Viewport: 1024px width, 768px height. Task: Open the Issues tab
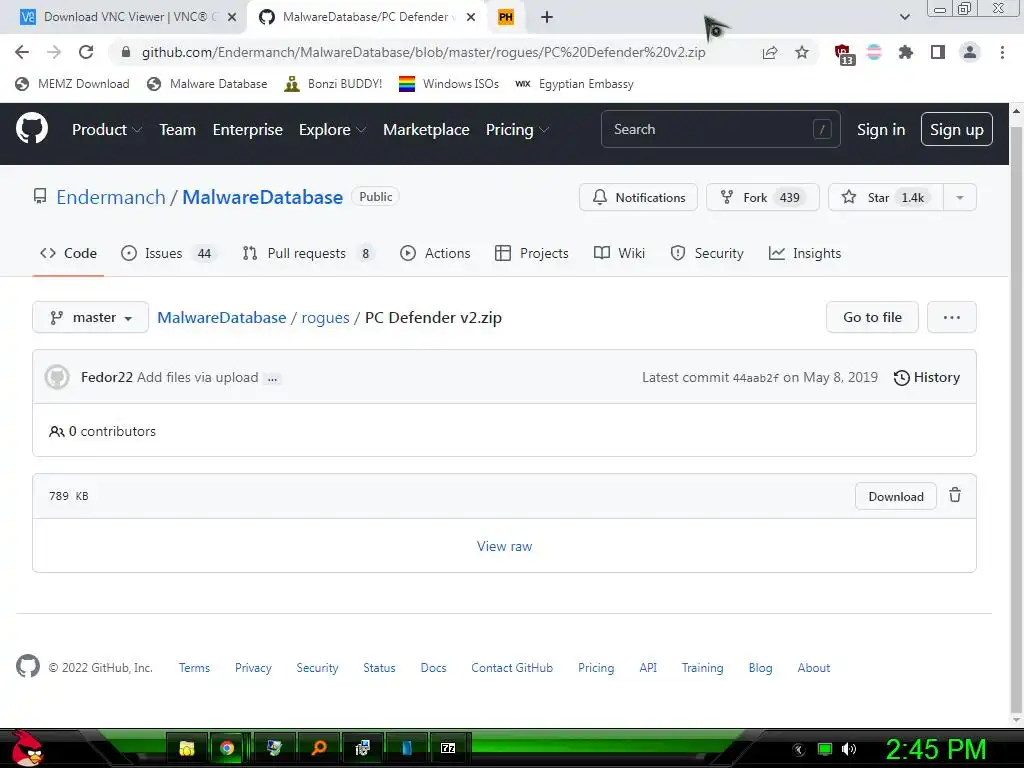pyautogui.click(x=168, y=253)
